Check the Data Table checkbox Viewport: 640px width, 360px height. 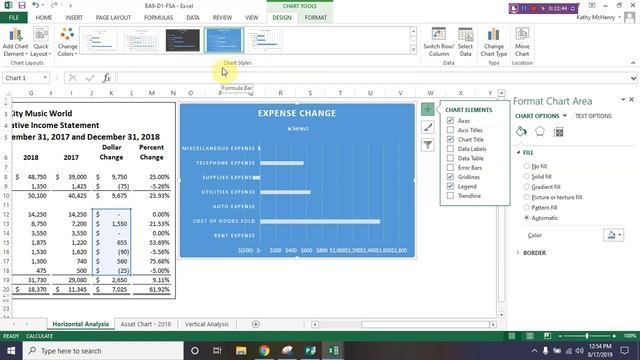[450, 158]
